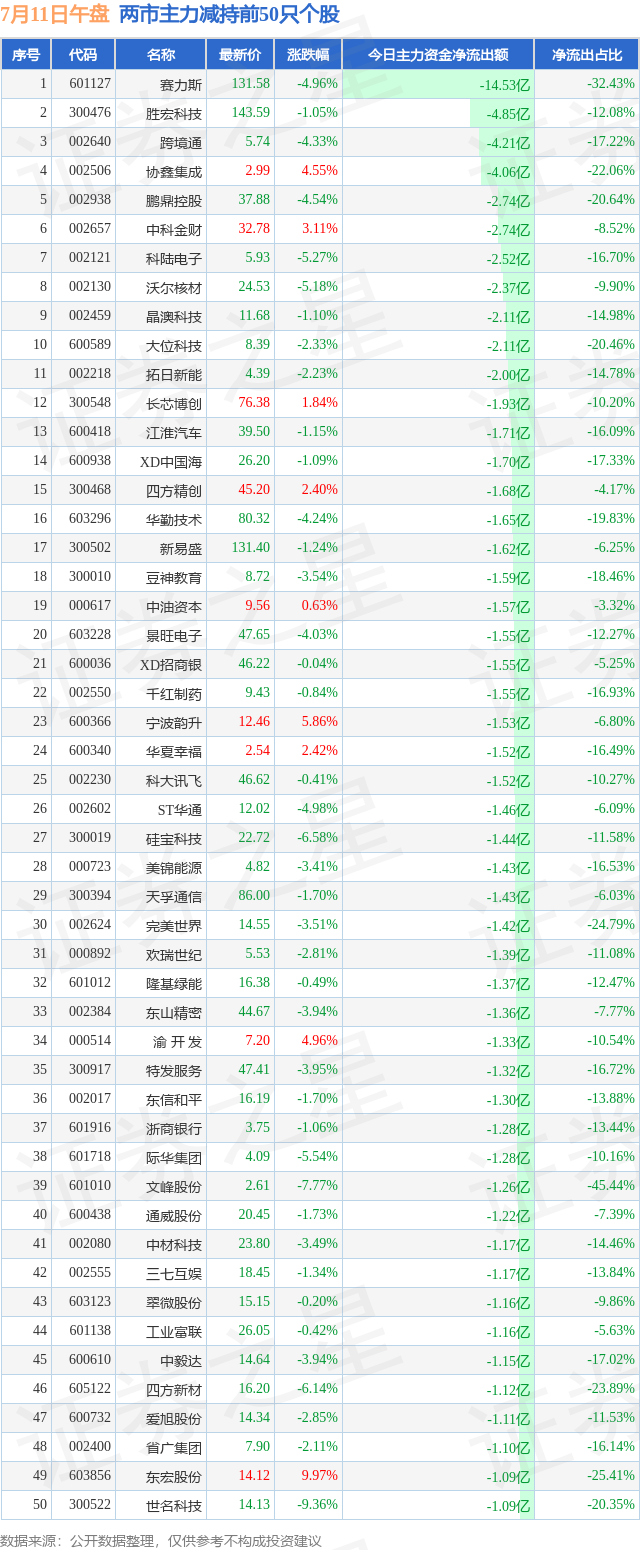Select stock name 江淮汽车
Viewport: 640px width, 1550px height.
tap(174, 432)
